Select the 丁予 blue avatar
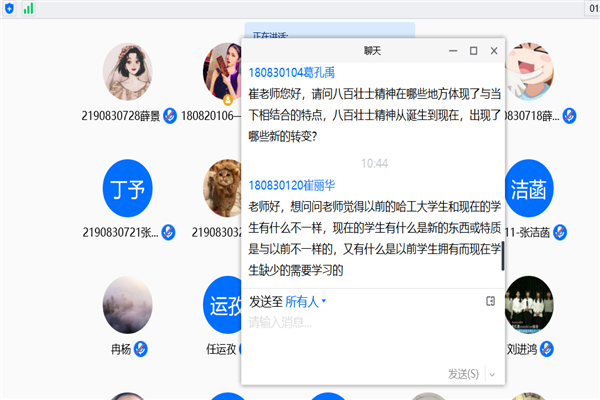This screenshot has width=600, height=400. point(128,188)
